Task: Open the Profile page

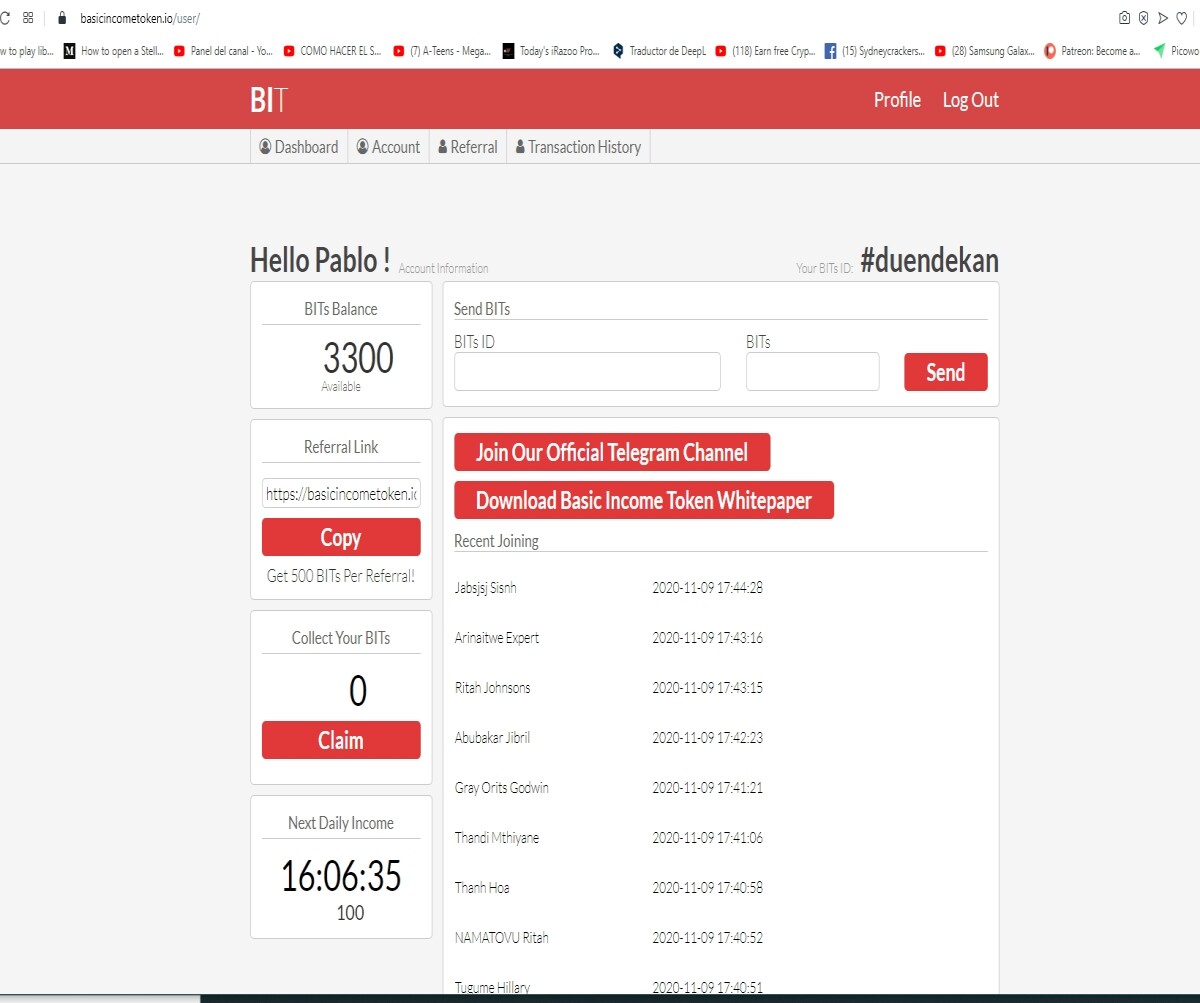Action: [x=897, y=100]
